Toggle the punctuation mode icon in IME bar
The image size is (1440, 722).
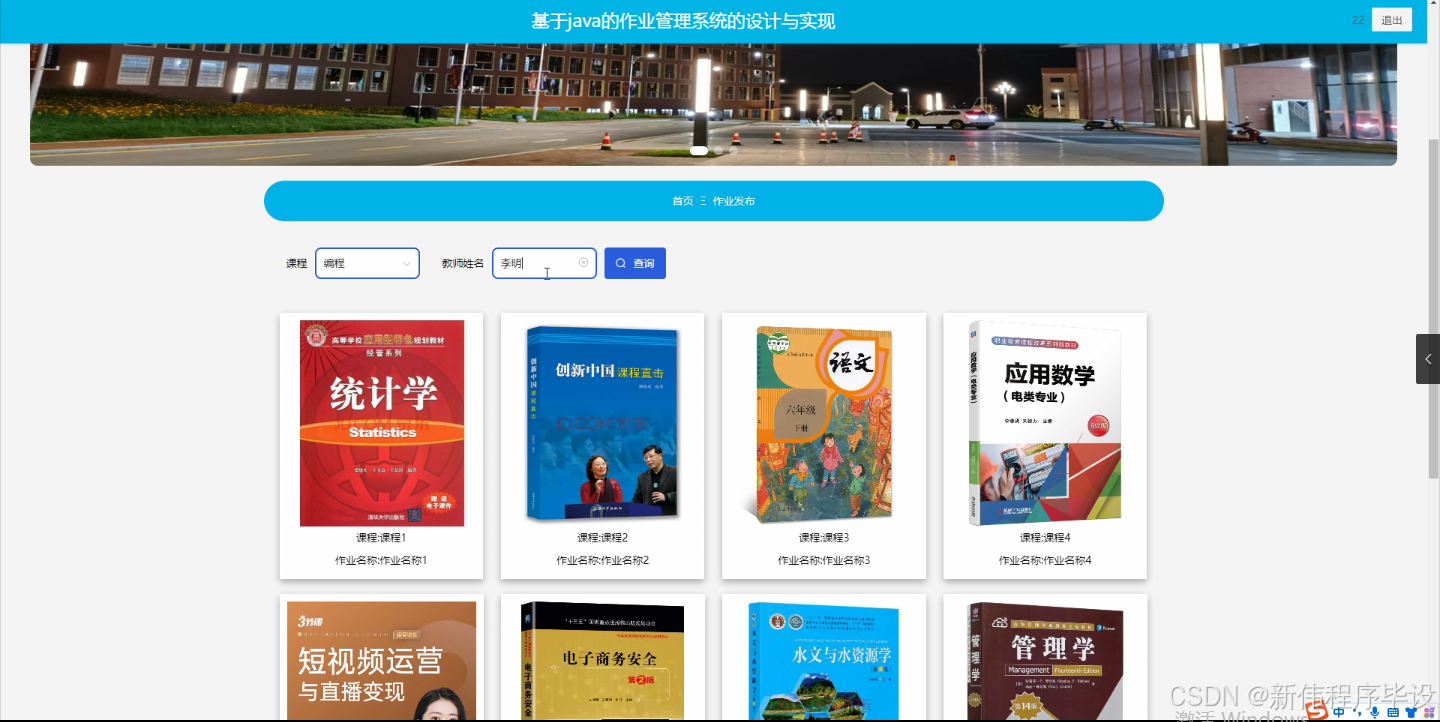tap(1357, 713)
